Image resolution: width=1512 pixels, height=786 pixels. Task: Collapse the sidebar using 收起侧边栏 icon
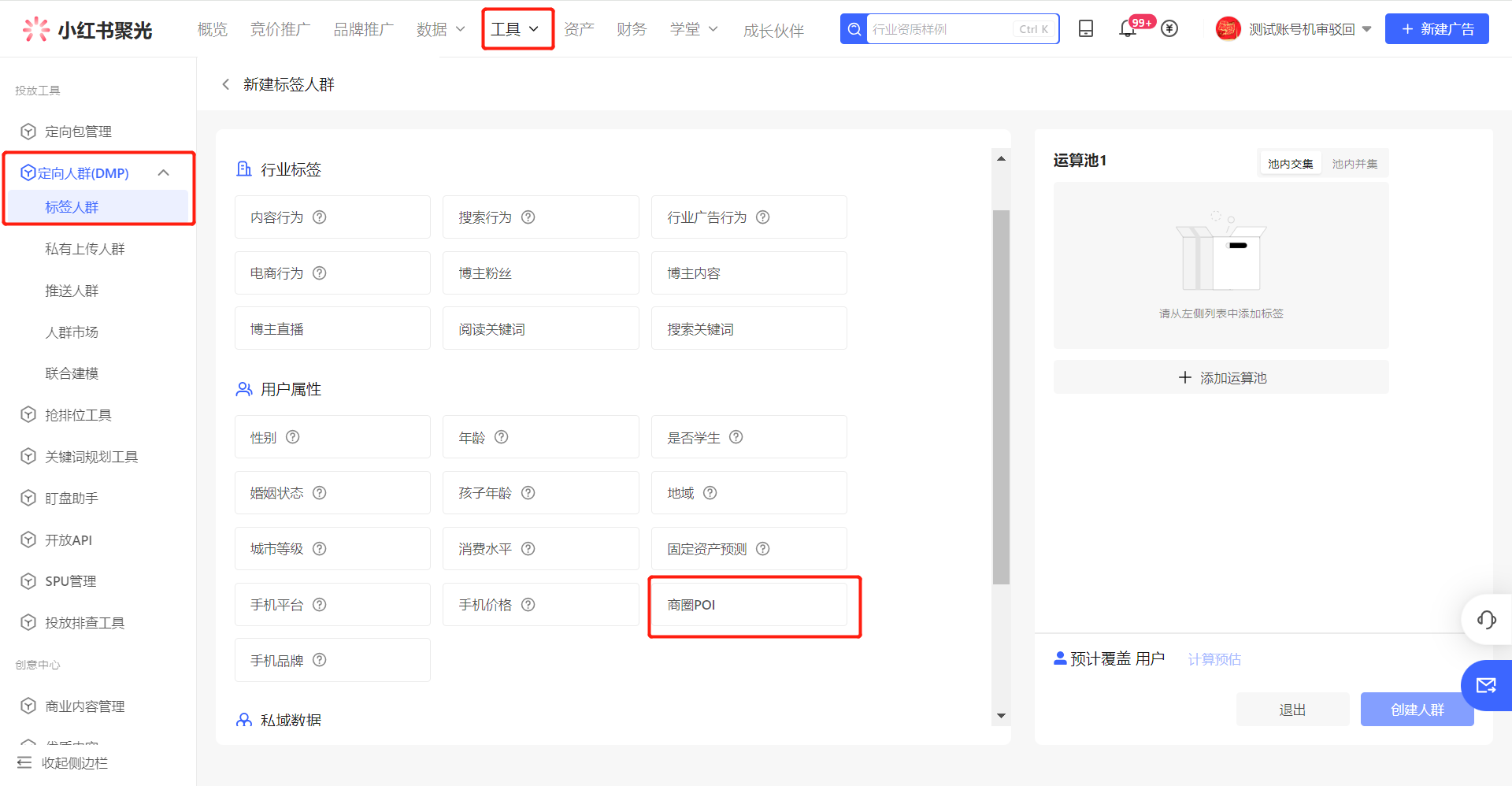(x=26, y=762)
